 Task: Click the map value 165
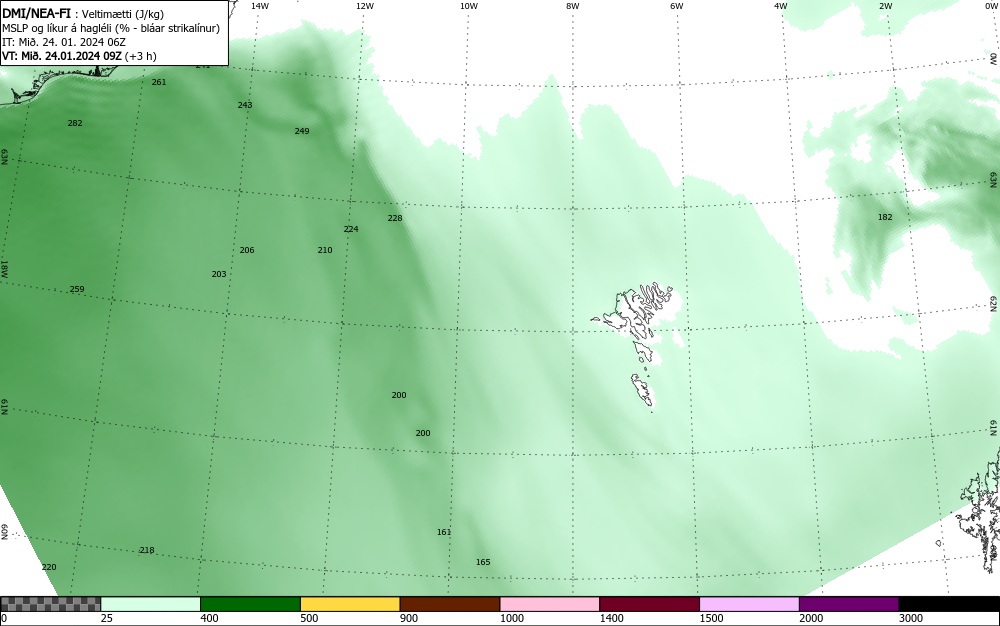tap(483, 562)
